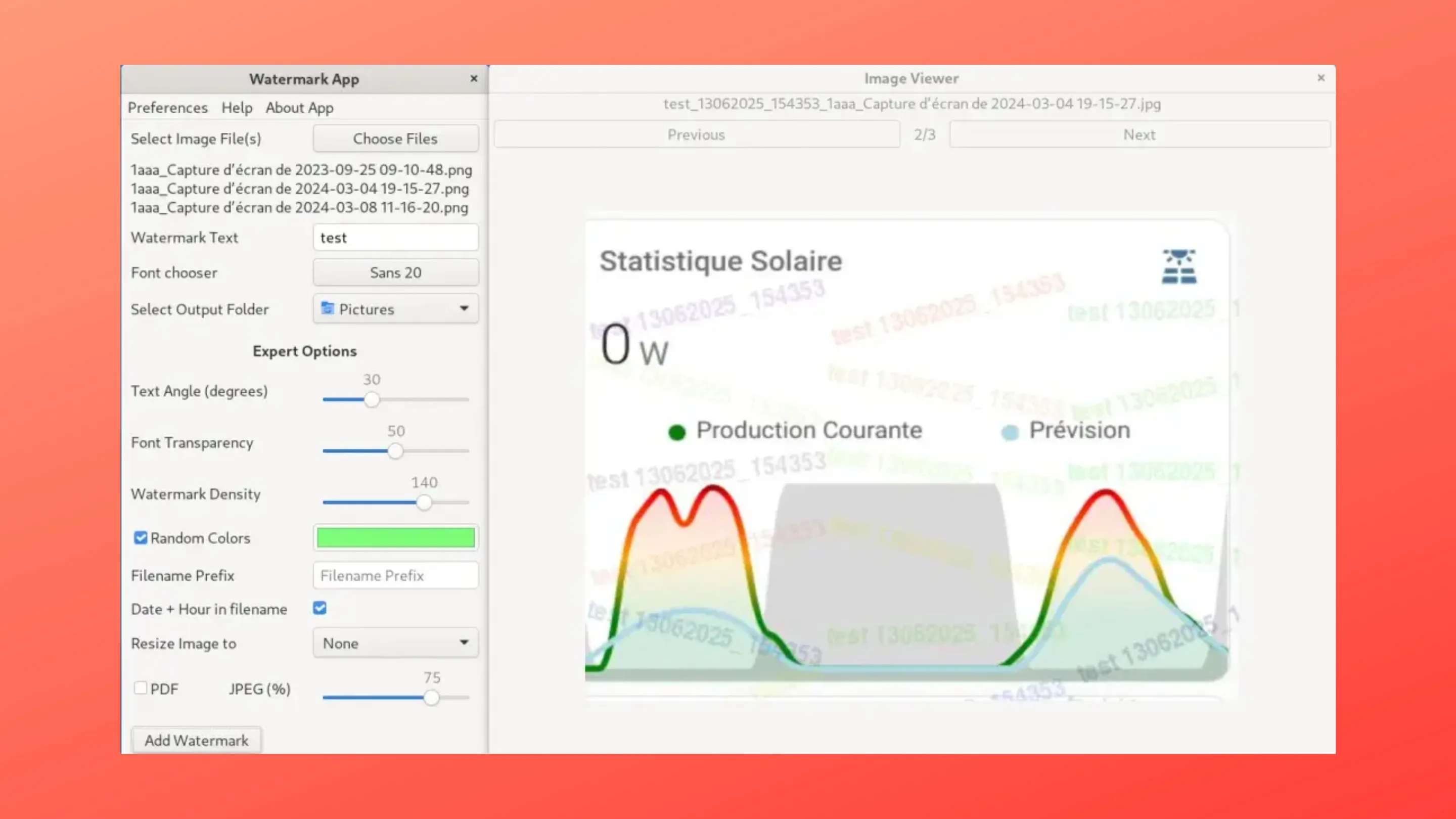Click the Expert Options heading
The width and height of the screenshot is (1456, 819).
pos(305,351)
